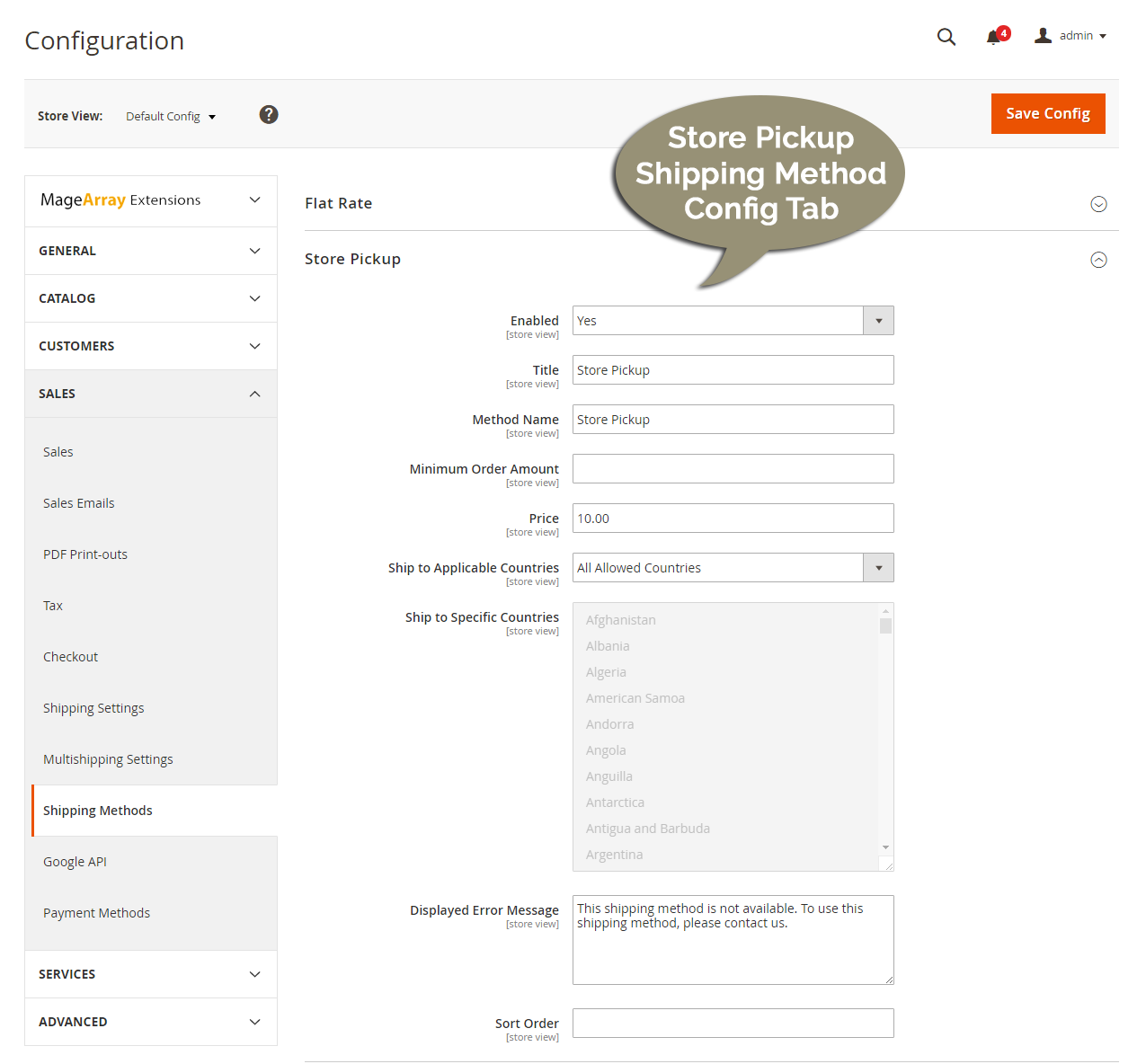Expand the Flat Rate section chevron
The image size is (1146, 1064).
pos(1098,204)
